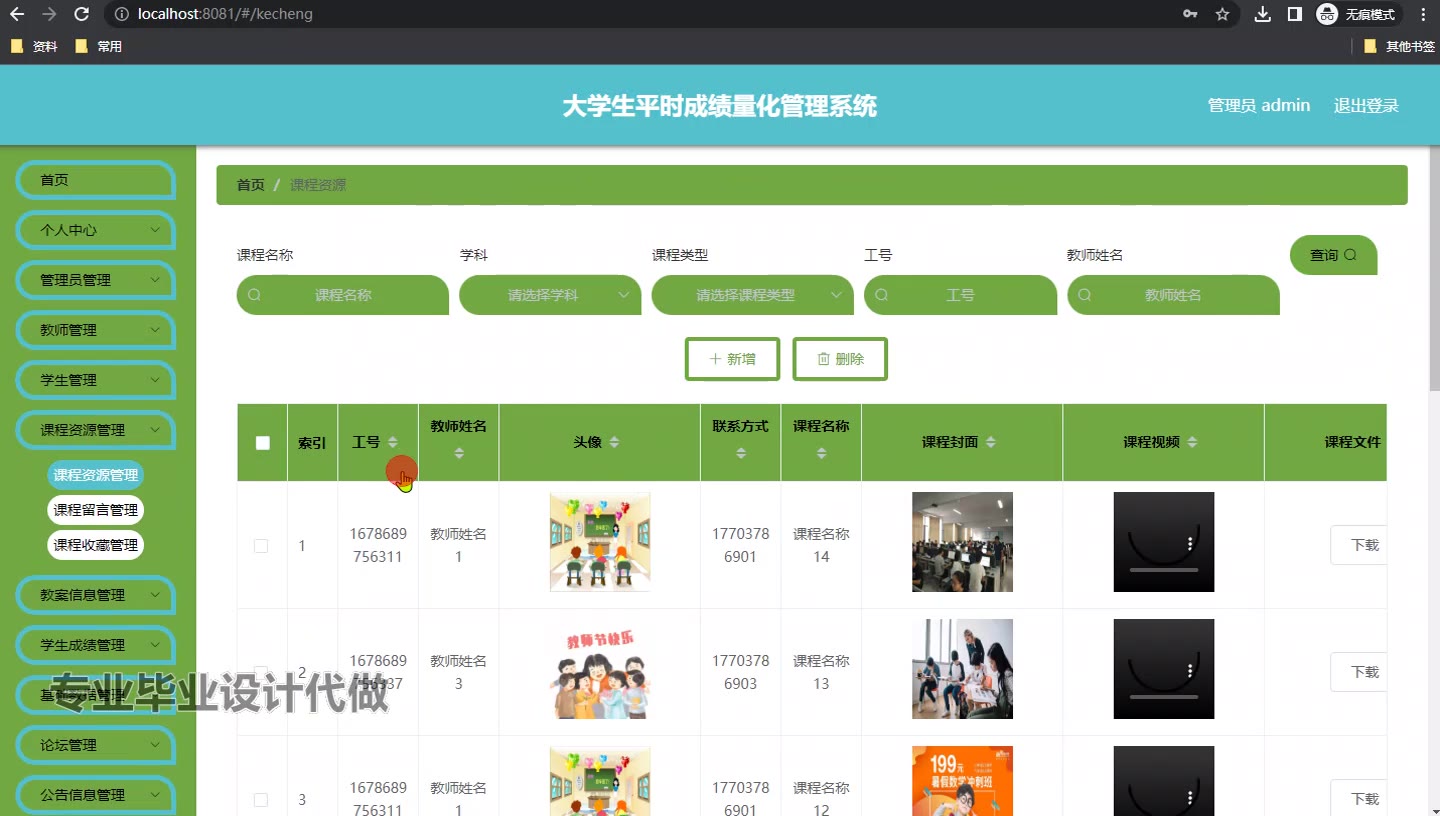The height and width of the screenshot is (816, 1440).
Task: Click video progress bar in row 1
Action: (1164, 570)
